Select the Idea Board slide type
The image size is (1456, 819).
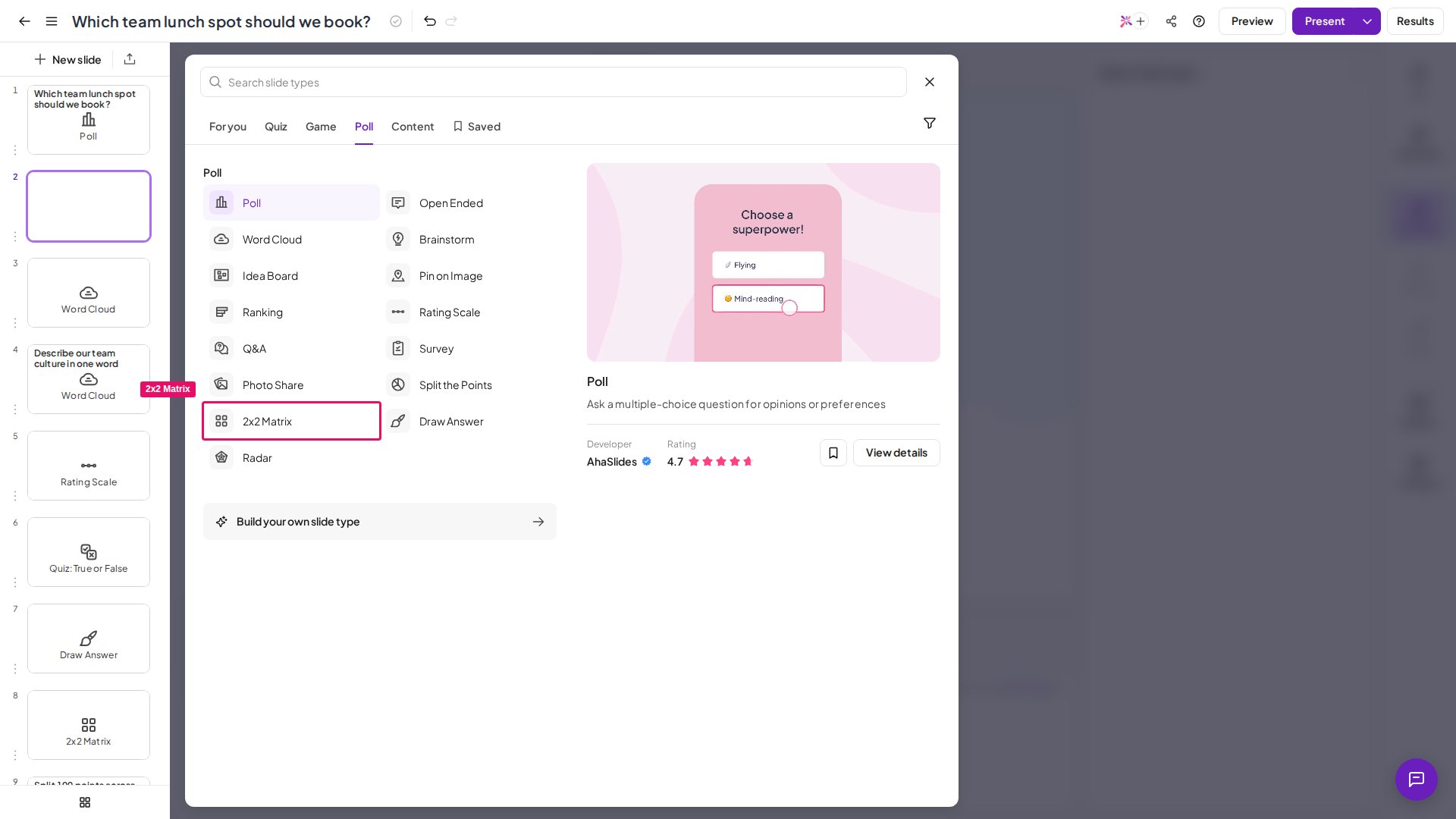click(291, 276)
